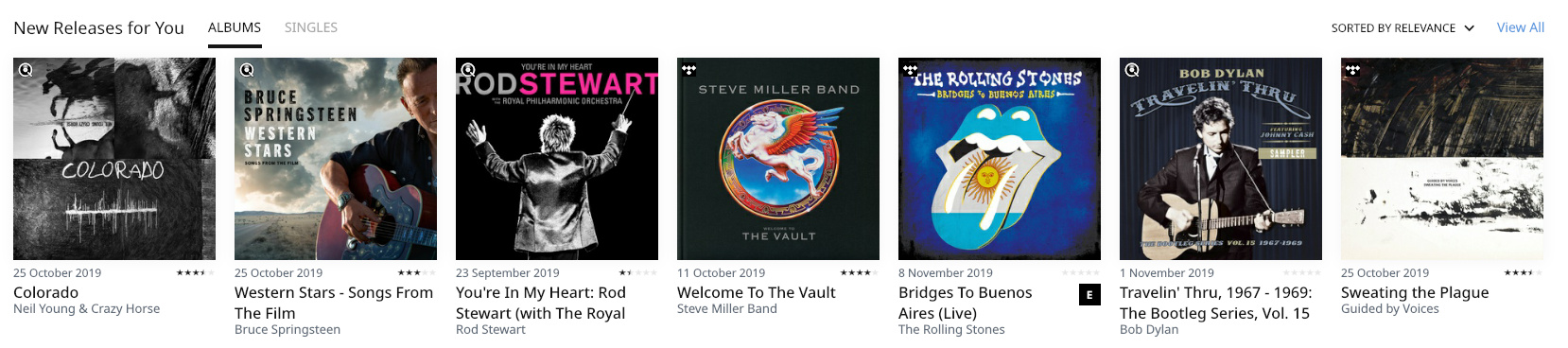Open the Neil Young & Crazy Horse artist link
The image size is (1568, 348).
click(86, 308)
